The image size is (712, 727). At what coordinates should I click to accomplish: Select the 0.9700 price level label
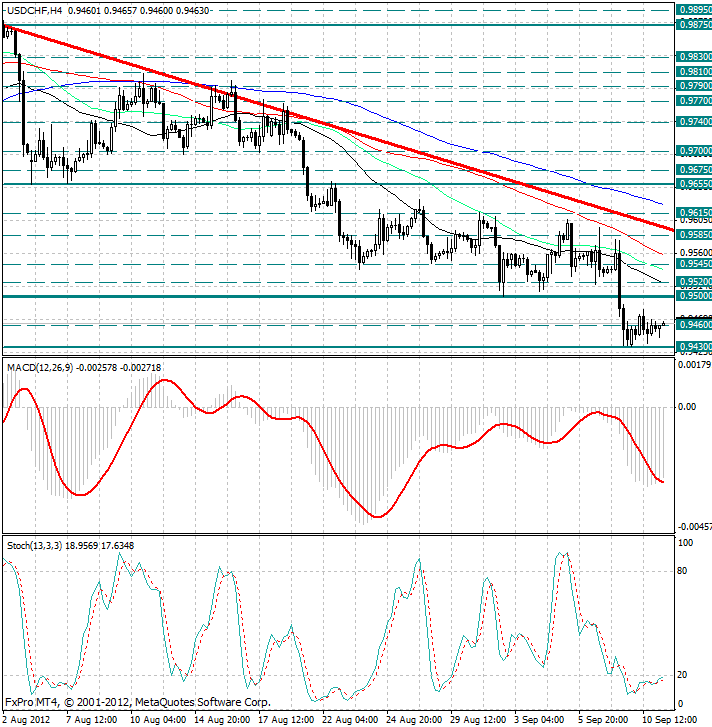click(693, 151)
